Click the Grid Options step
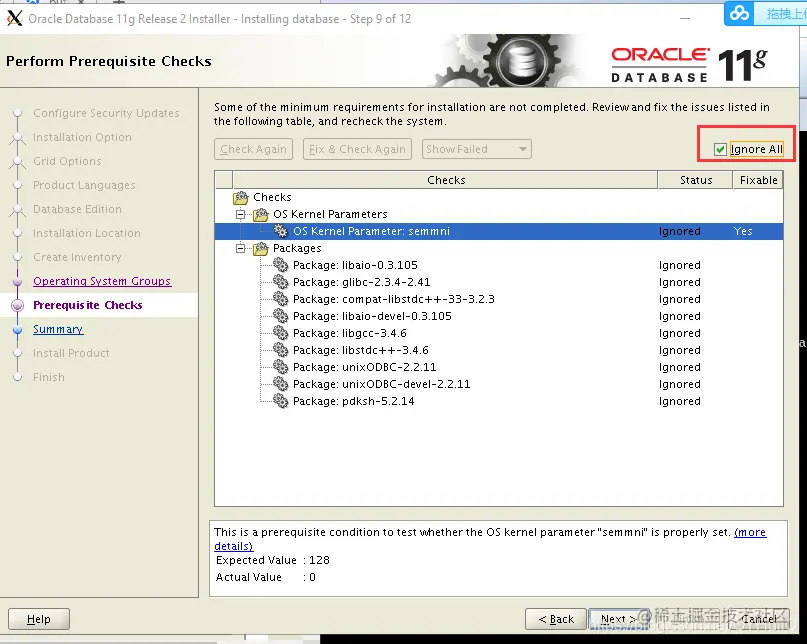The width and height of the screenshot is (807, 644). click(x=67, y=161)
